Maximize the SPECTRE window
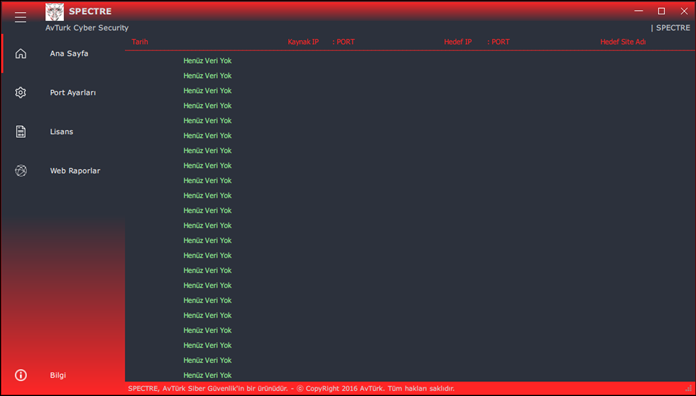696x396 pixels. [x=661, y=11]
